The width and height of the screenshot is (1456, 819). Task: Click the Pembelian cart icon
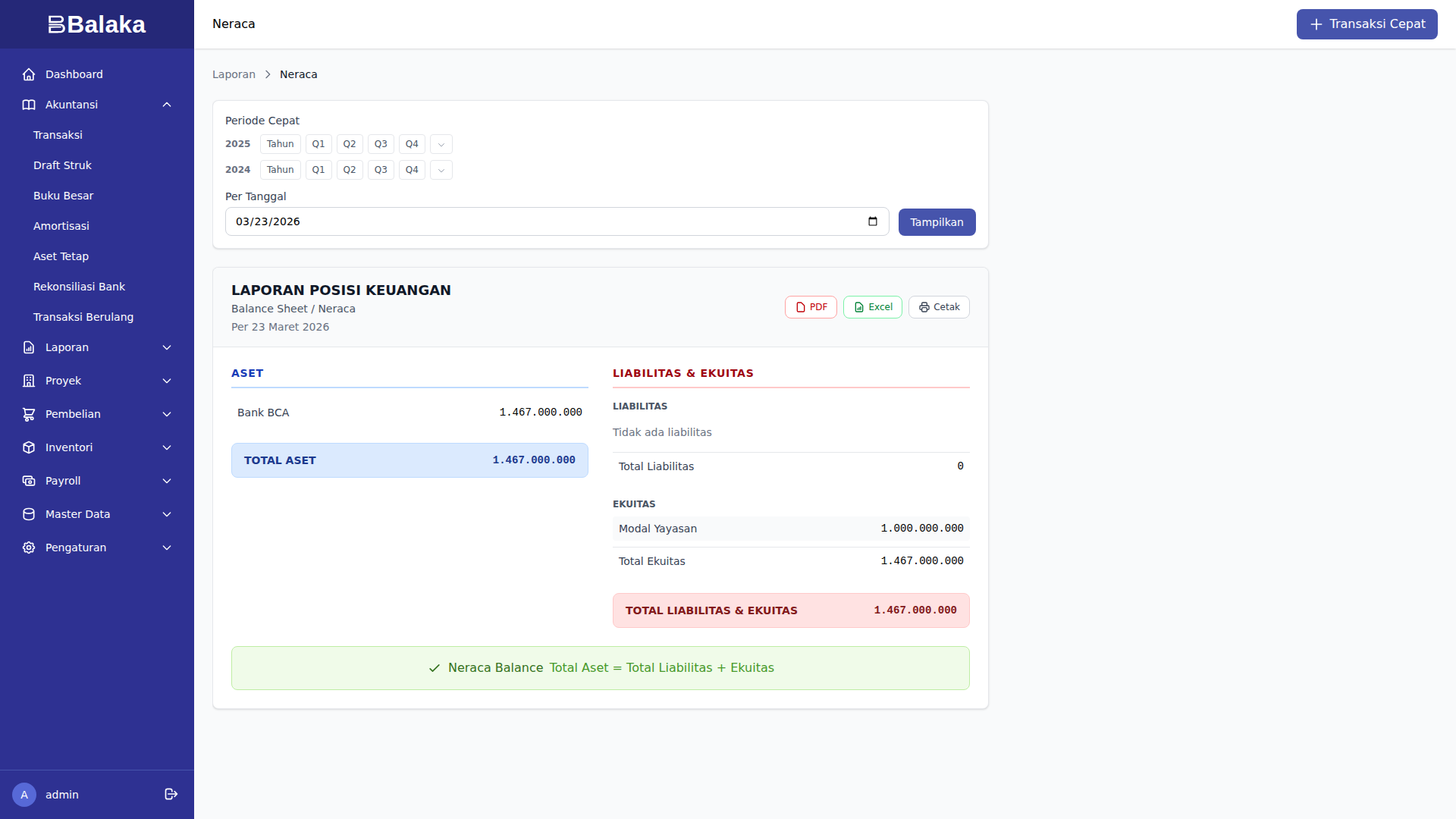(29, 414)
